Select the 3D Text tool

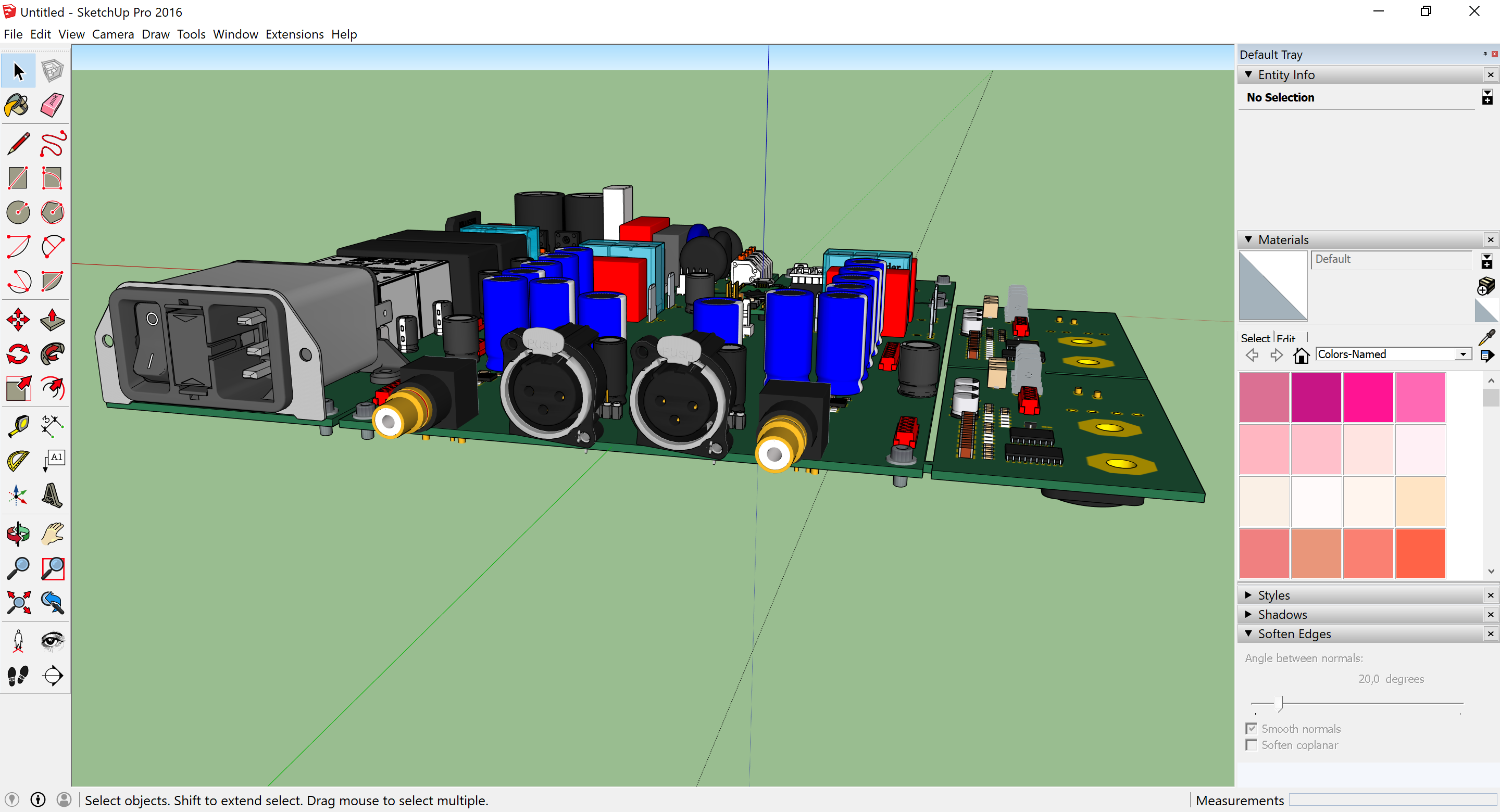coord(53,496)
